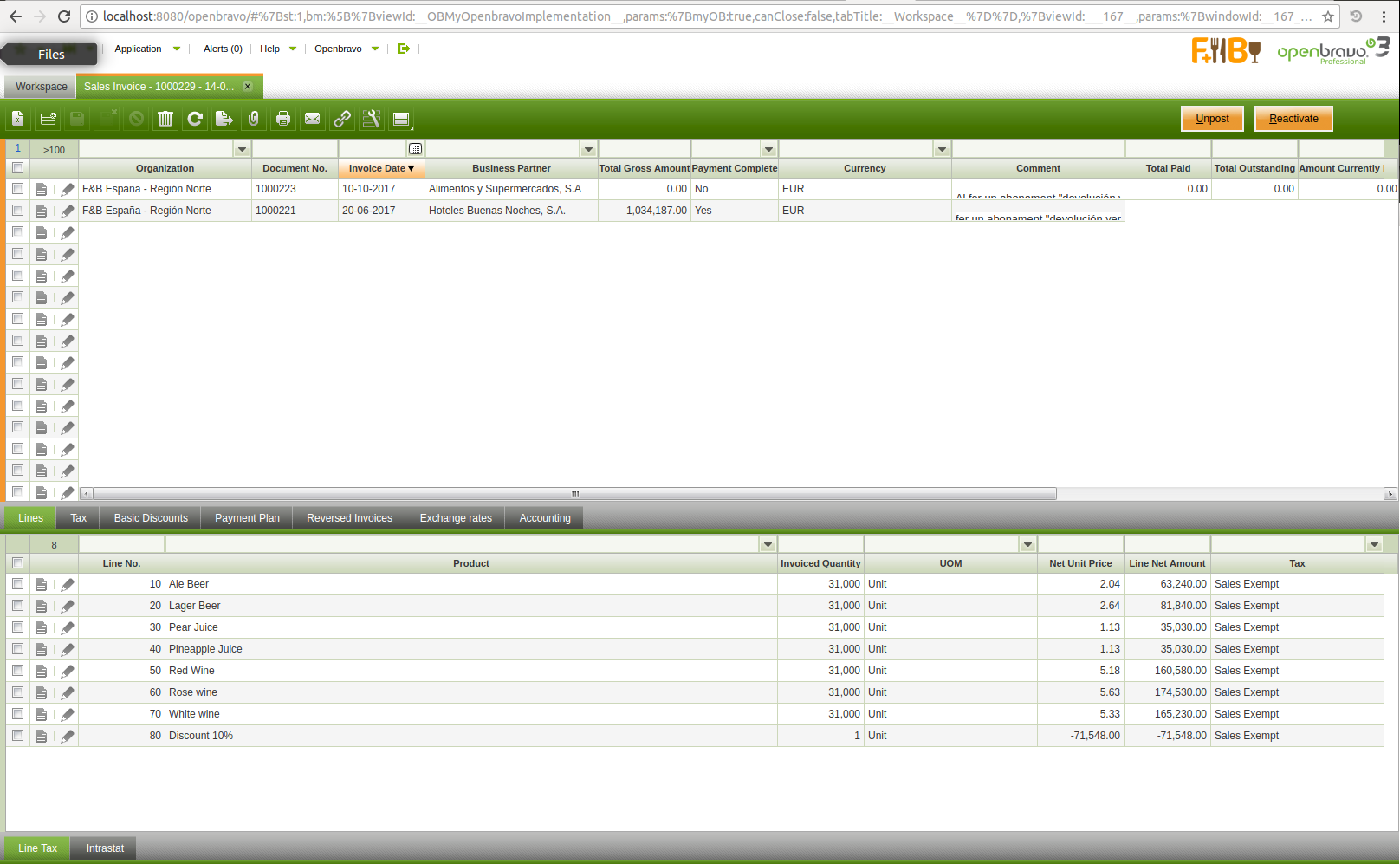
Task: Open the Invoice Date filter calendar
Action: coord(416,149)
